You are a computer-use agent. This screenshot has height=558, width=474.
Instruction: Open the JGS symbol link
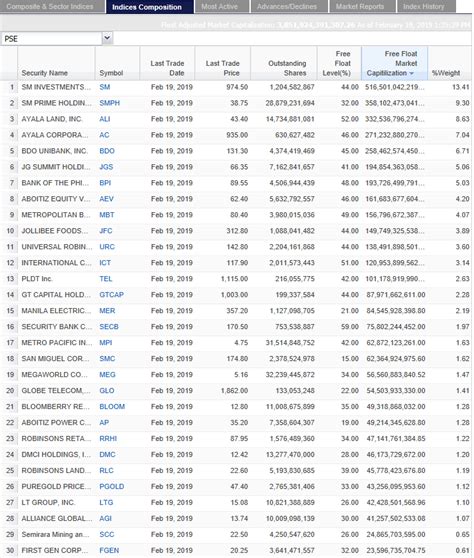click(x=106, y=167)
